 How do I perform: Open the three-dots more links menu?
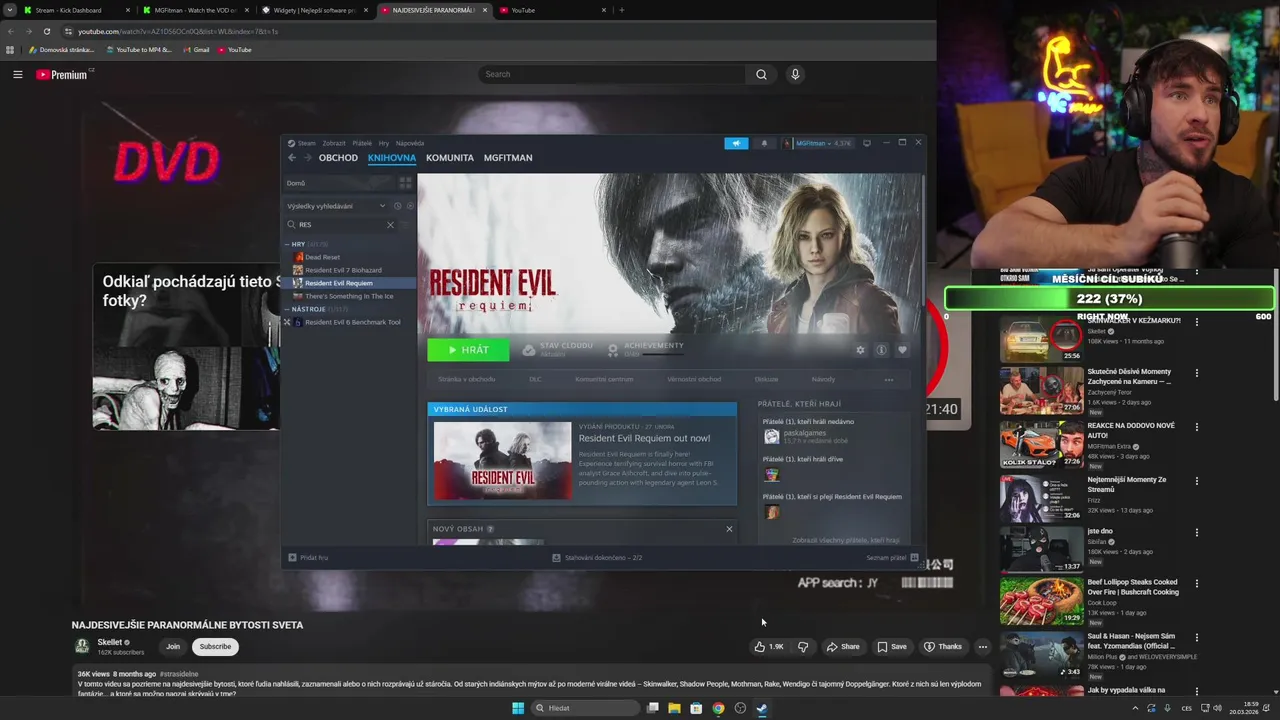coord(888,380)
